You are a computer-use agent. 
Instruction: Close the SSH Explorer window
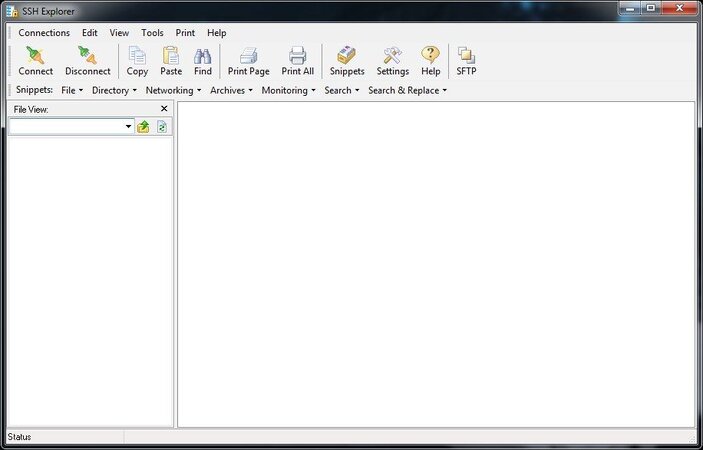(679, 8)
